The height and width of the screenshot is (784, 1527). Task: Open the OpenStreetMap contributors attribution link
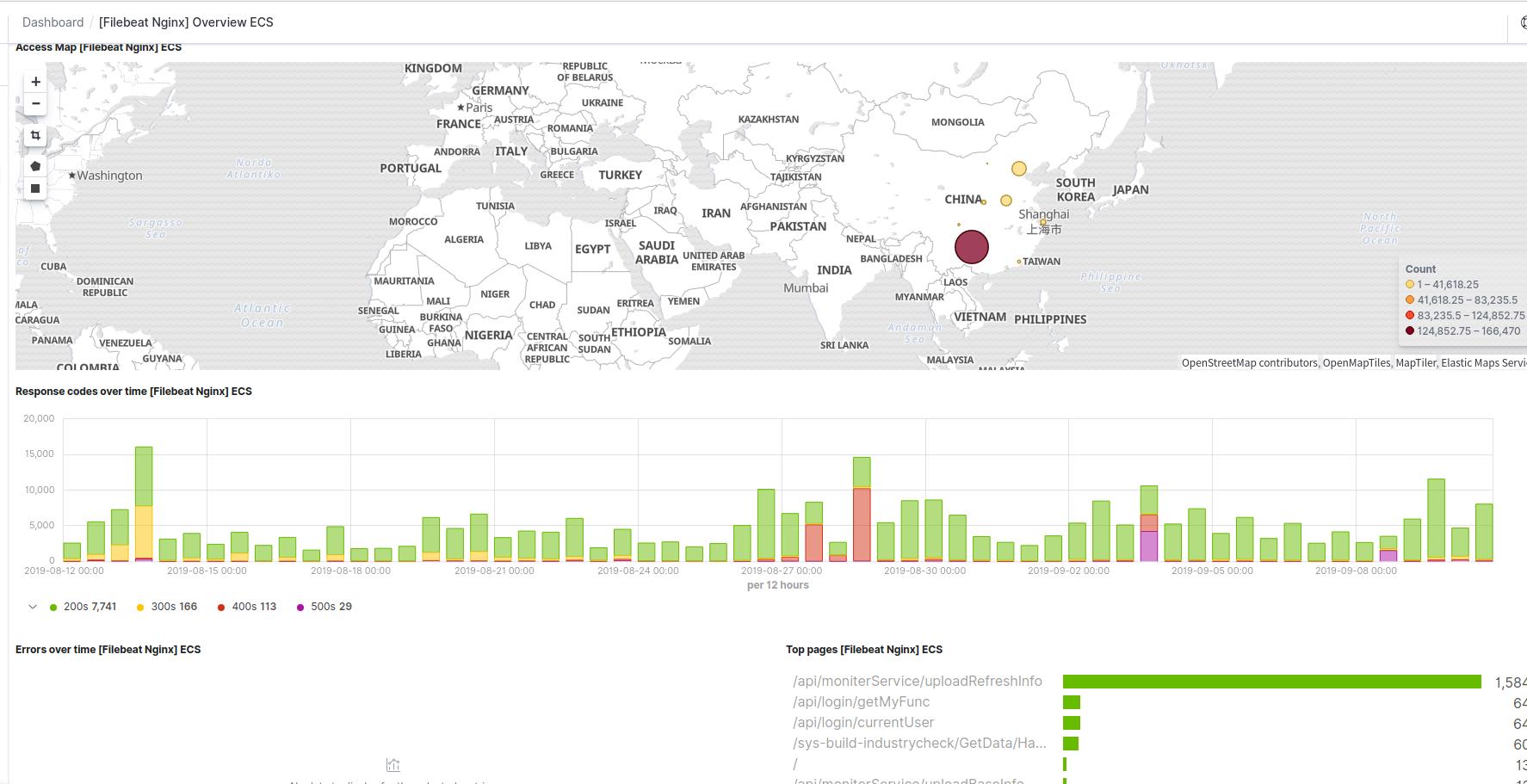coord(1249,363)
